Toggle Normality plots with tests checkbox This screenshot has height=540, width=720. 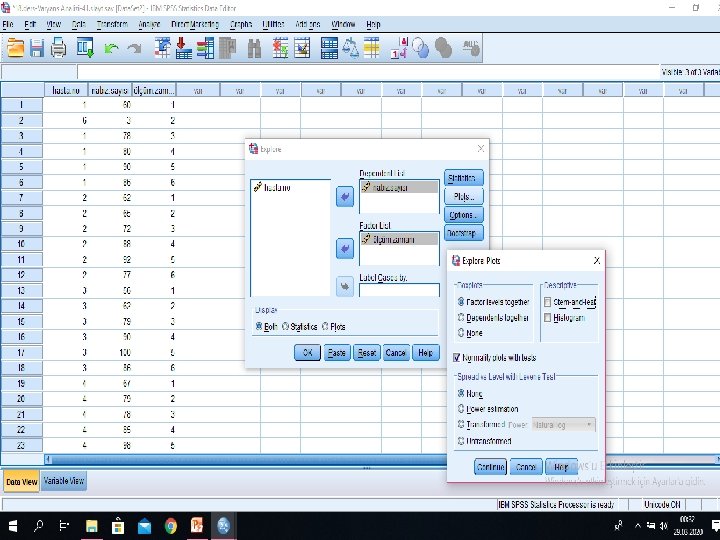(x=456, y=357)
